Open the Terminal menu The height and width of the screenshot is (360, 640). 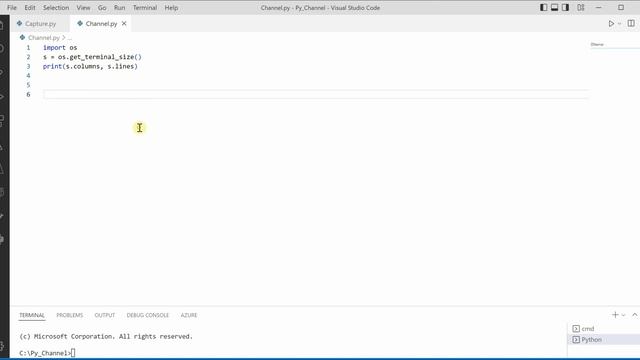(145, 8)
